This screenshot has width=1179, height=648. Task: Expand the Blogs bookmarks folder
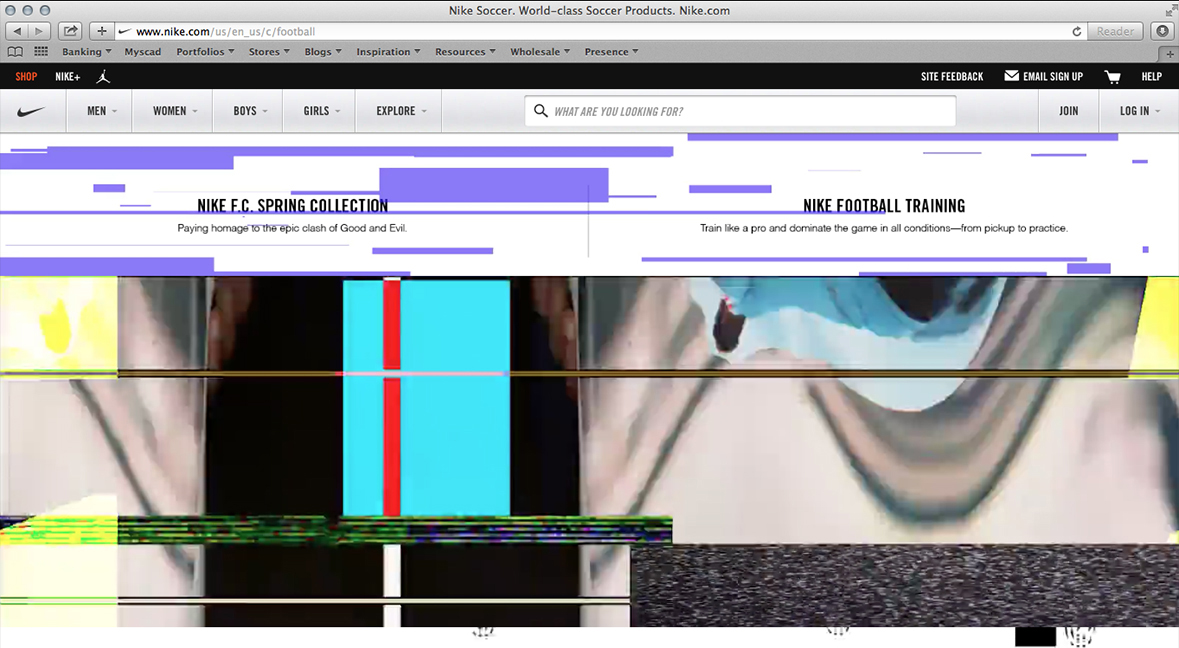(323, 52)
